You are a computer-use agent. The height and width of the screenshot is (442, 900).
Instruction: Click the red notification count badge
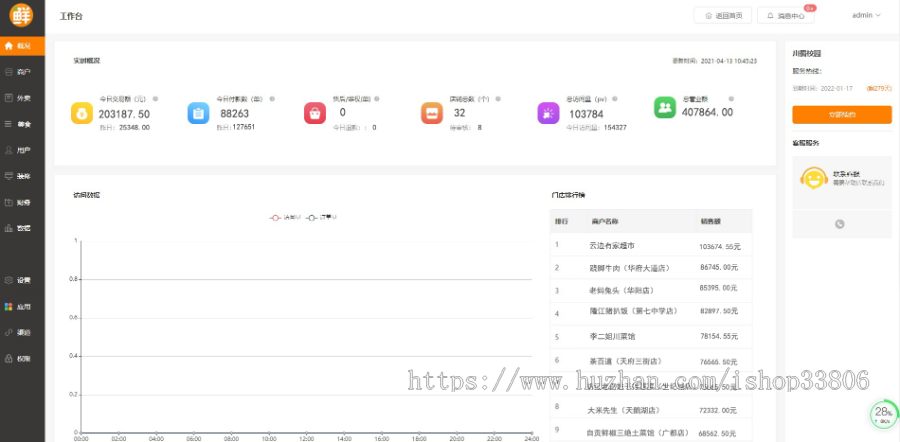click(809, 8)
